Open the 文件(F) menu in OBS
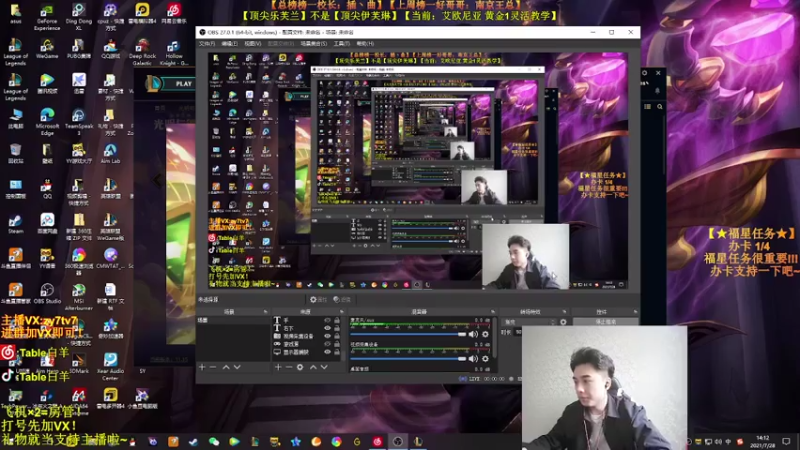The height and width of the screenshot is (450, 800). click(x=207, y=44)
